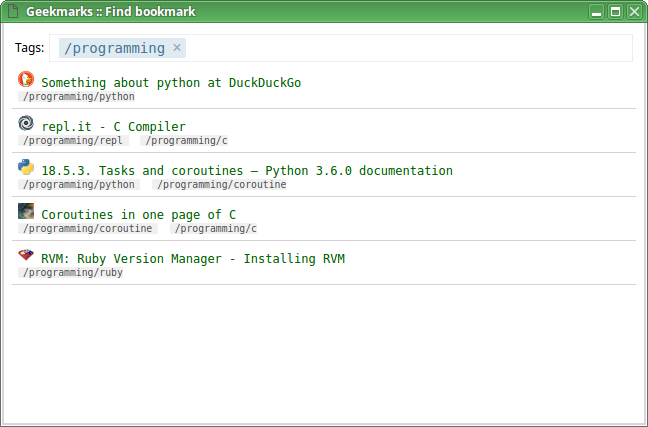648x427 pixels.
Task: Open Something about python at DuckDuckGo
Action: tap(171, 83)
